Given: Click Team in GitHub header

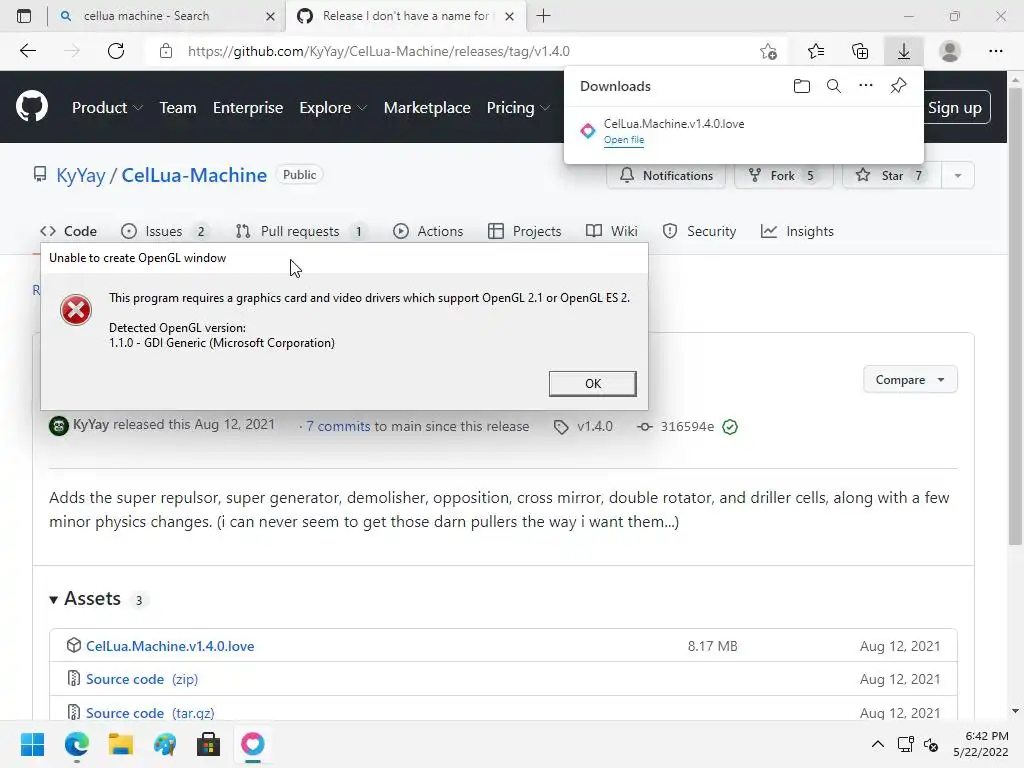Looking at the screenshot, I should point(178,108).
